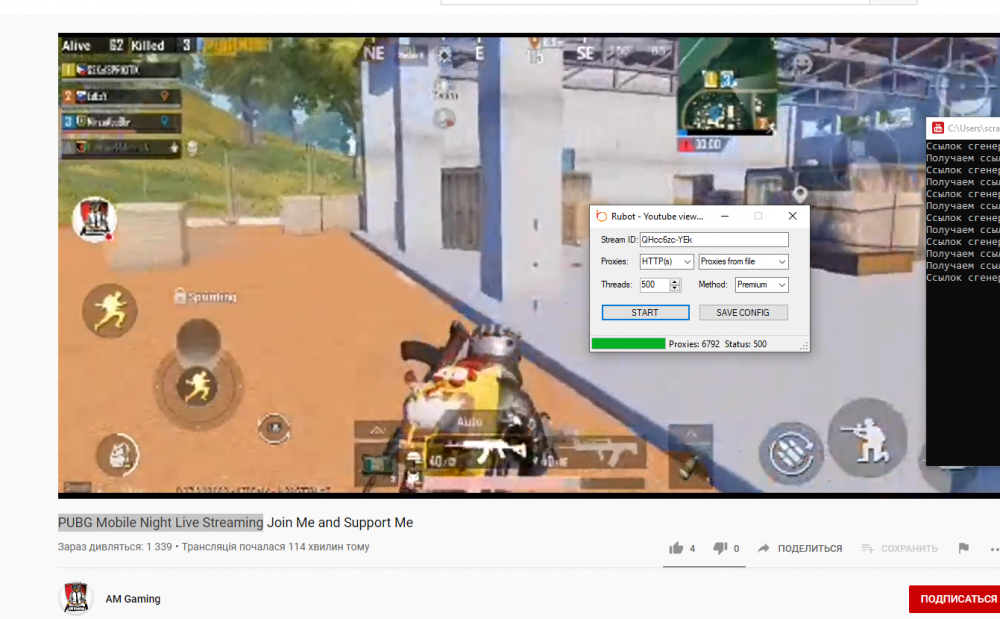
Task: Click the SAVE CONFIG button
Action: tap(743, 313)
